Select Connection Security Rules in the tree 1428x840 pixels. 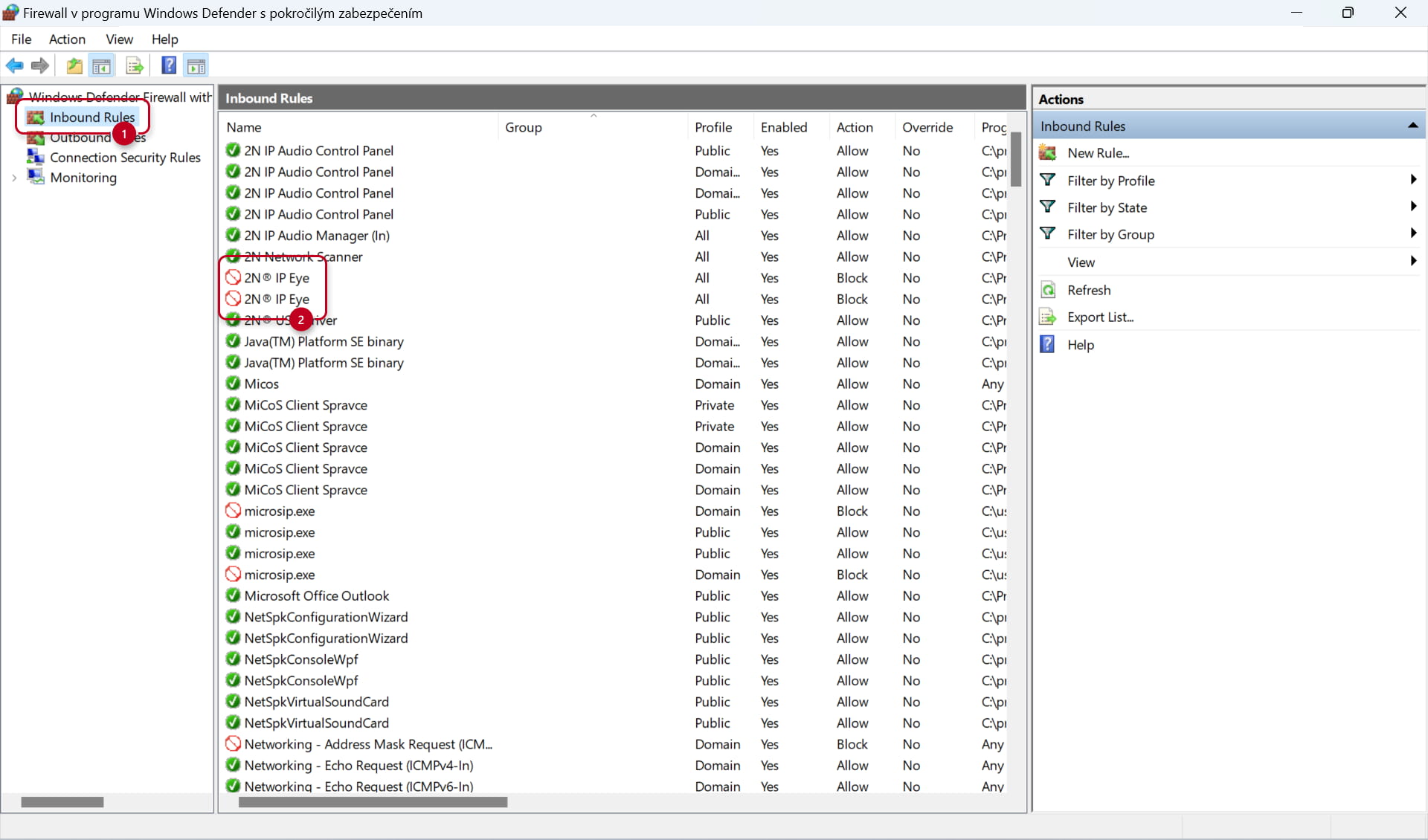point(125,158)
